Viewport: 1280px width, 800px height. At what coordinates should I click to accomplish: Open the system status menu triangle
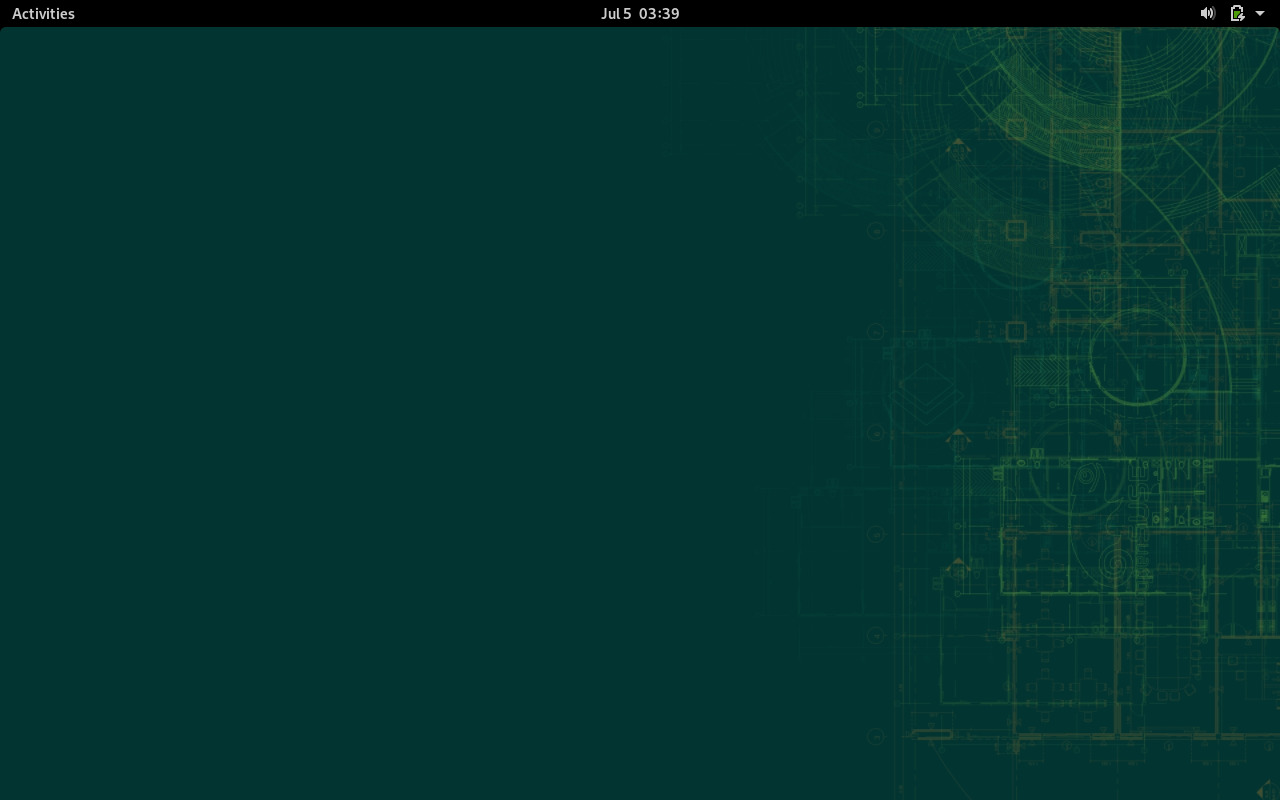click(x=1260, y=13)
